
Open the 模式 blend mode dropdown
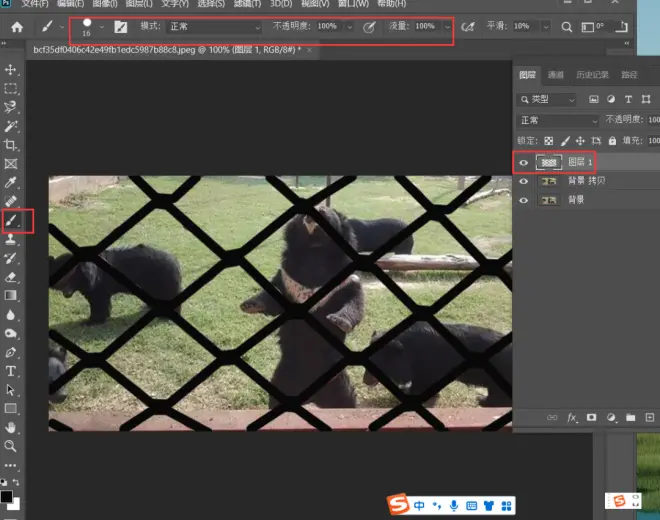pos(214,27)
